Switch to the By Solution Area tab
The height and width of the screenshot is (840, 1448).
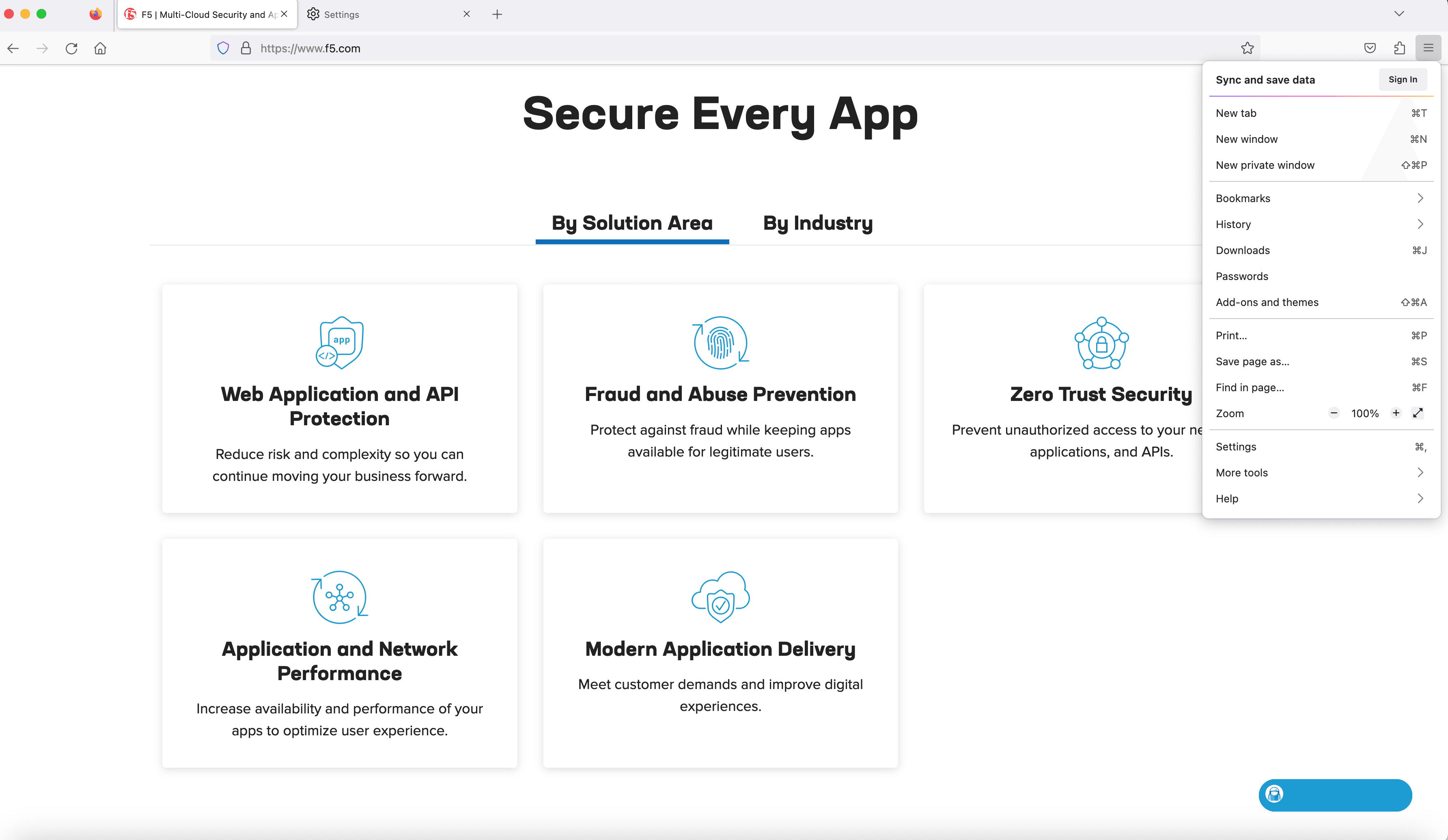coord(632,223)
